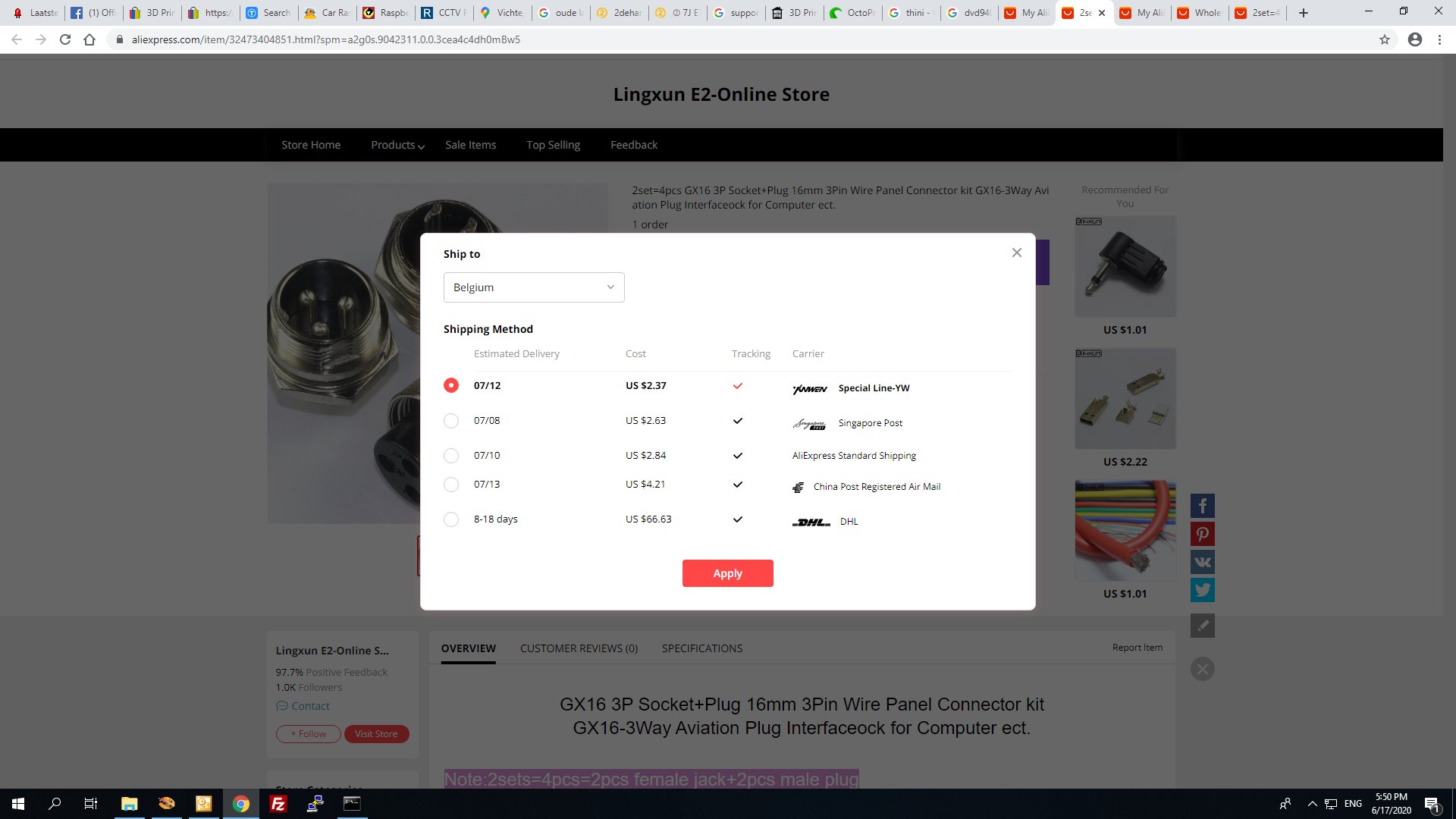Click the browser back arrow

[17, 39]
